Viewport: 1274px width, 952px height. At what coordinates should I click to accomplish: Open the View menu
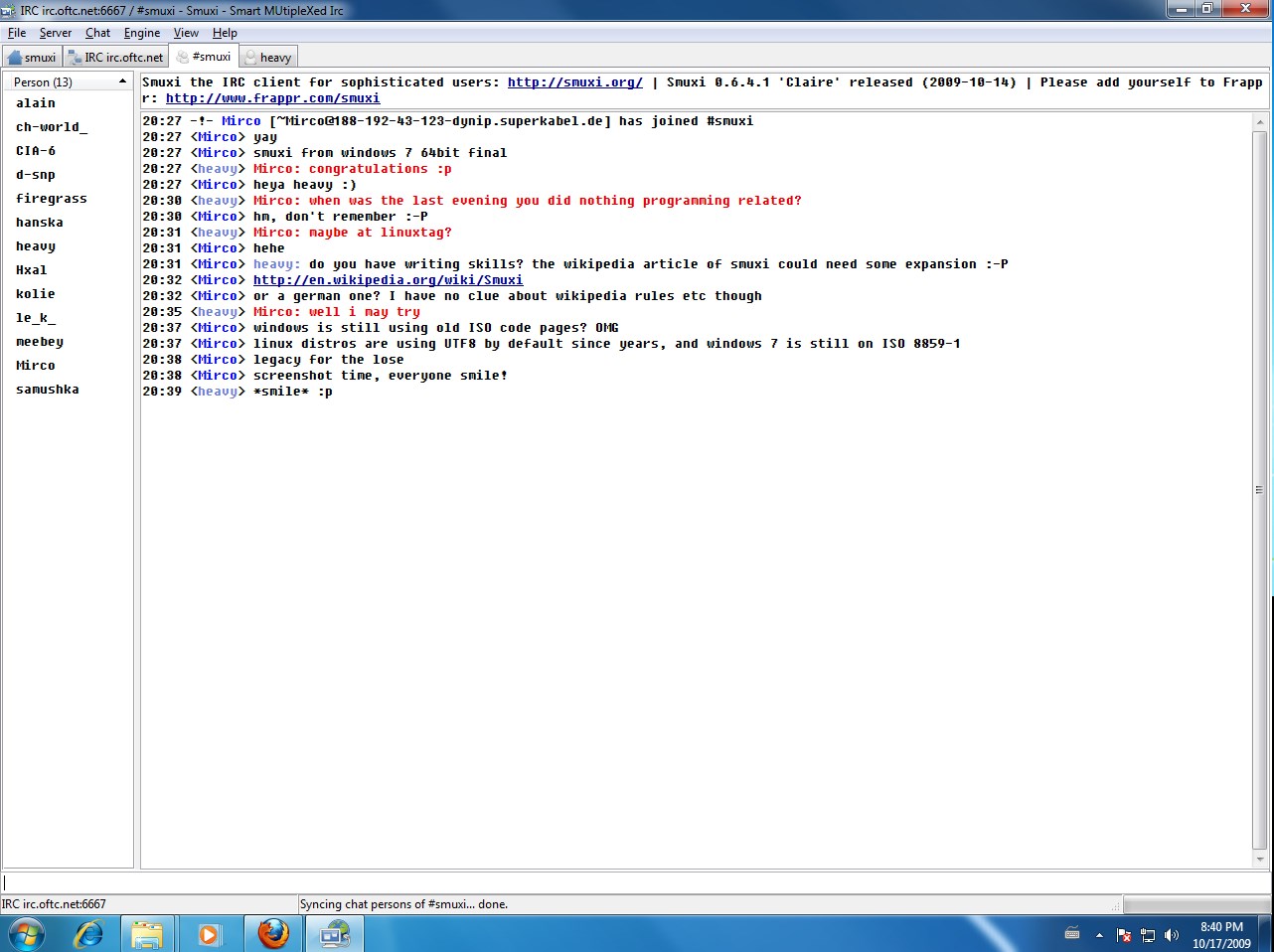click(186, 33)
